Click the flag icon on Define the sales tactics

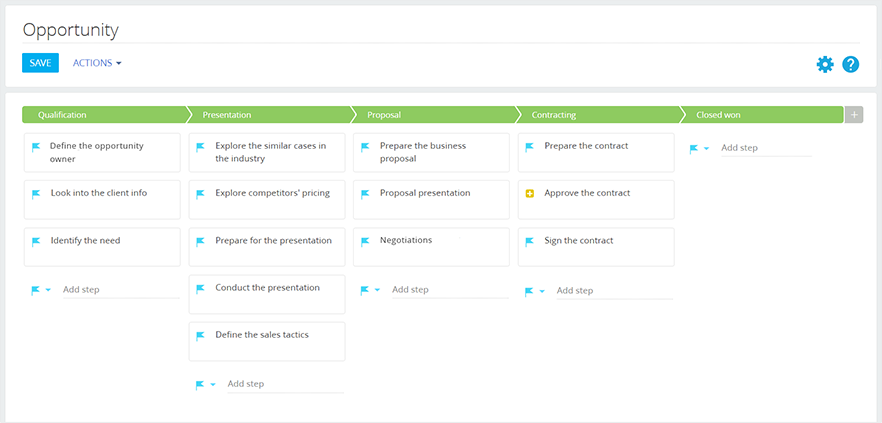point(200,336)
